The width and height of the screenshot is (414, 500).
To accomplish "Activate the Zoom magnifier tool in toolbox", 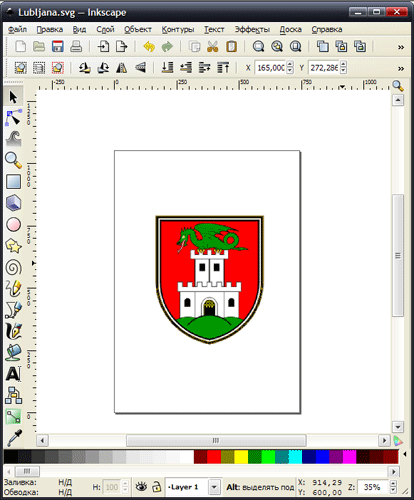I will pyautogui.click(x=13, y=160).
